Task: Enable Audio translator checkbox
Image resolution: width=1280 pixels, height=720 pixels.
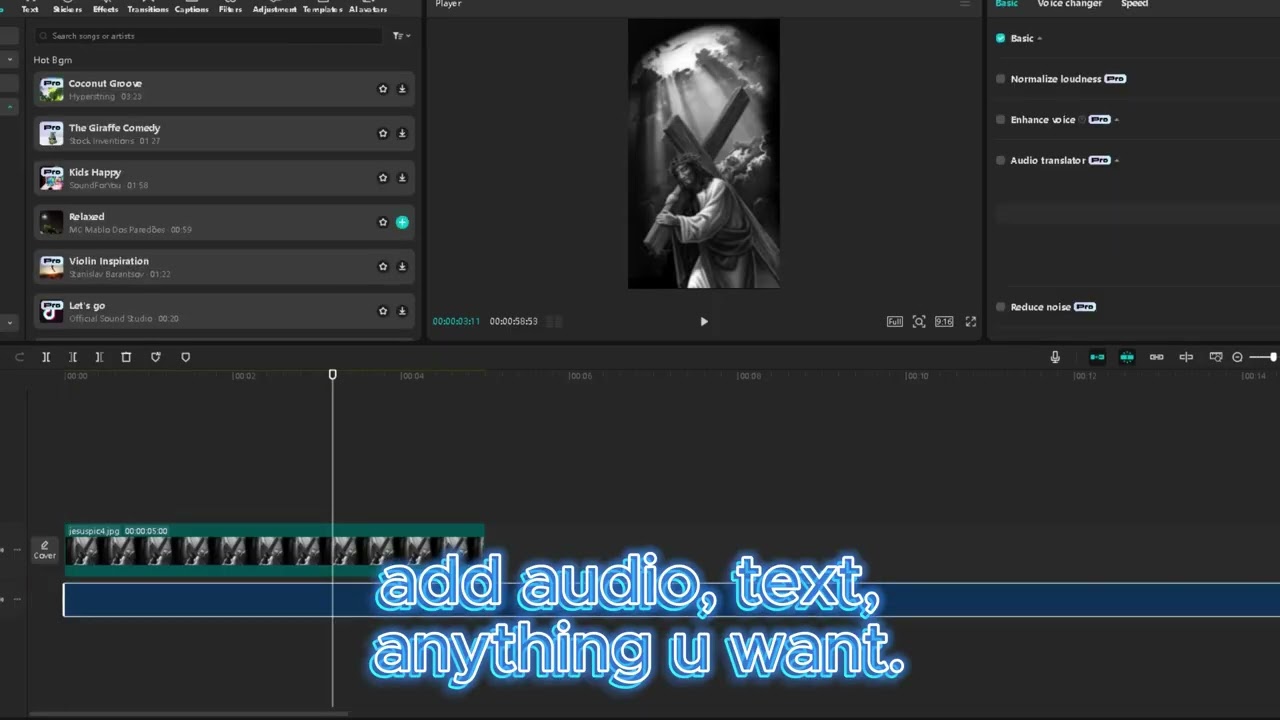Action: coord(1000,160)
